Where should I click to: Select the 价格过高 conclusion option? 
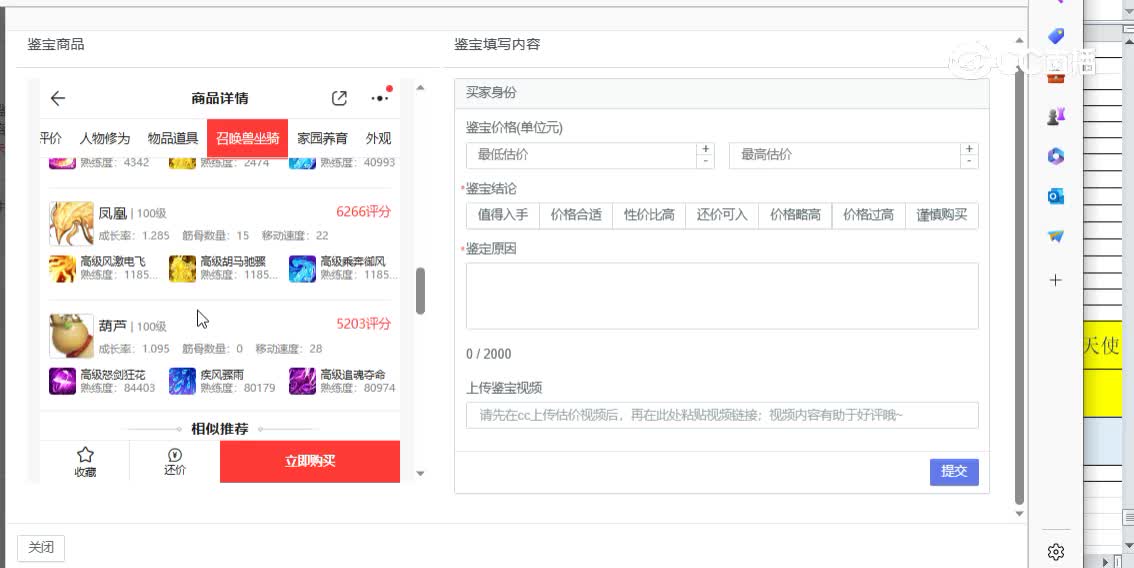click(869, 215)
